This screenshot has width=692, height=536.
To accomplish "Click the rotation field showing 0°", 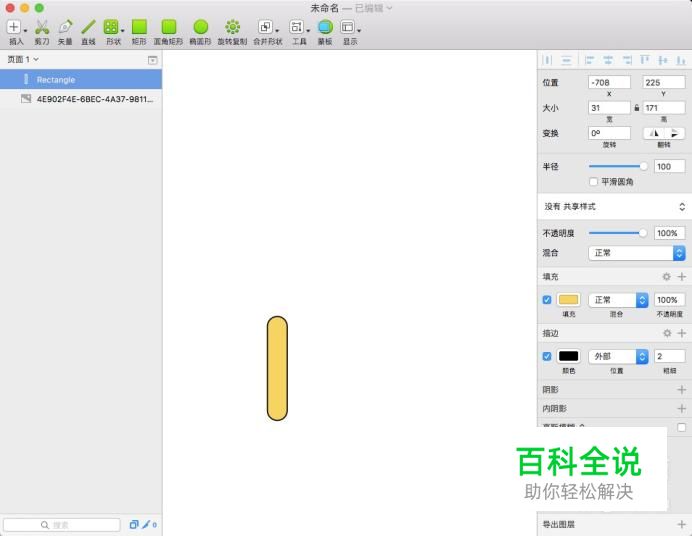I will (609, 133).
